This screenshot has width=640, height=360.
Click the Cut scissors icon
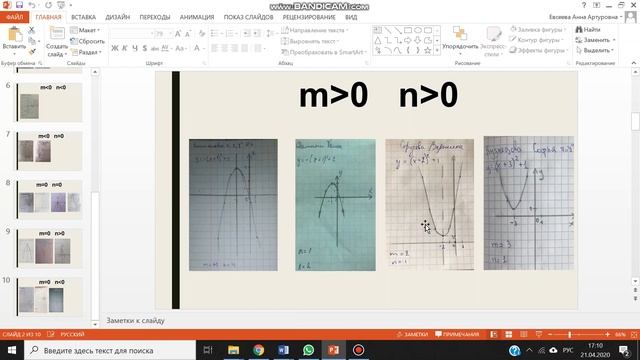pos(31,30)
